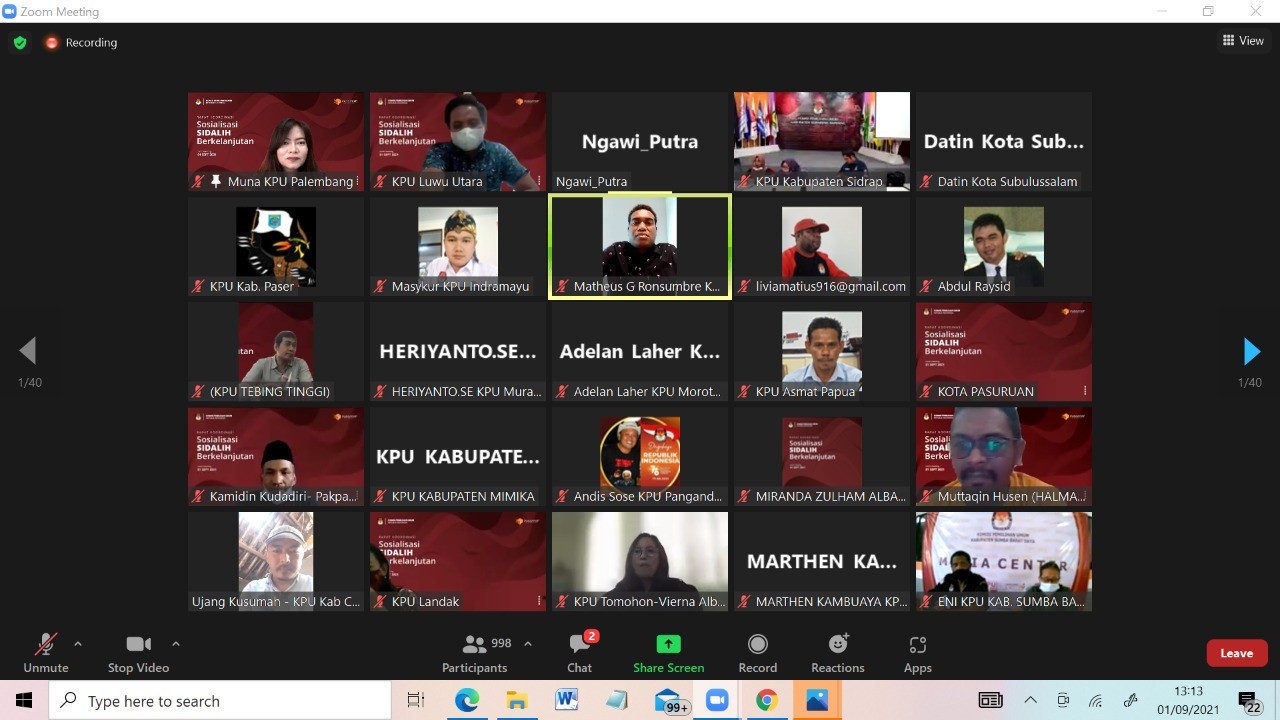Screen dimensions: 1280x720
Task: Expand the arrow next to Participants
Action: pyautogui.click(x=528, y=644)
